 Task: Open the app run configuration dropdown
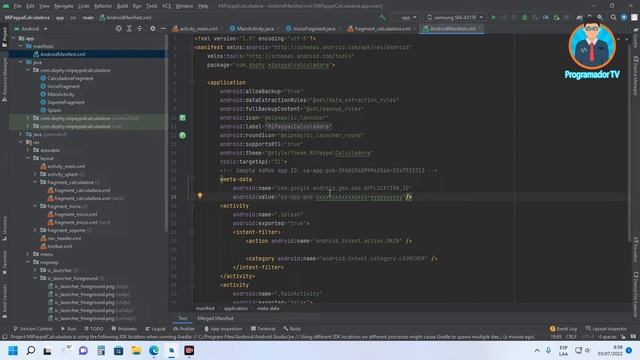(x=404, y=18)
